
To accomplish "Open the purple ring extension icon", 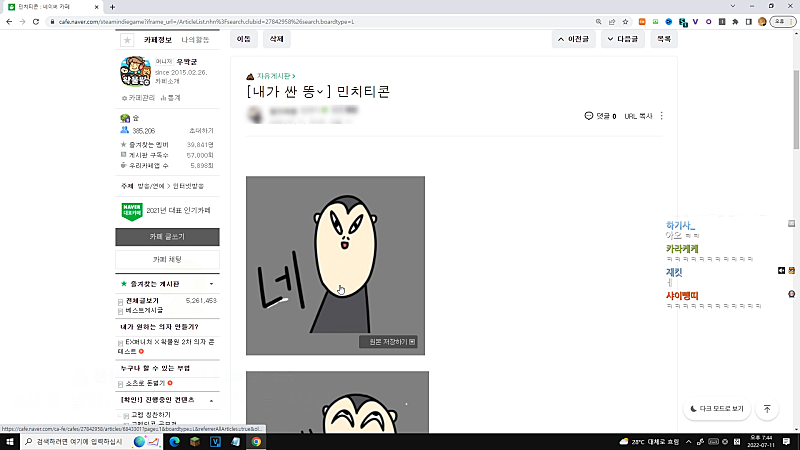I will (x=709, y=22).
